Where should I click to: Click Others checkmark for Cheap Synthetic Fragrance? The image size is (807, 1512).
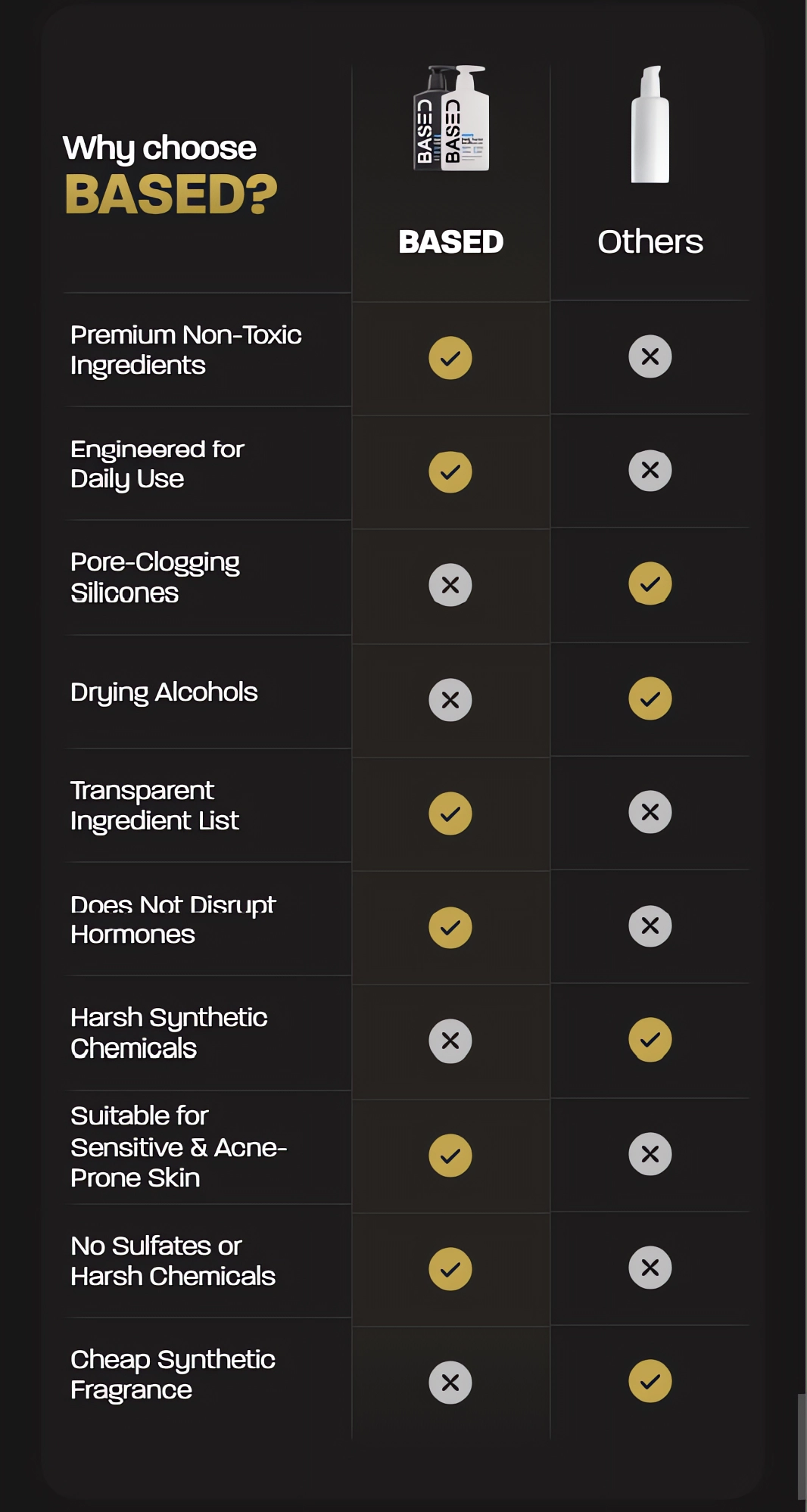click(x=650, y=1381)
